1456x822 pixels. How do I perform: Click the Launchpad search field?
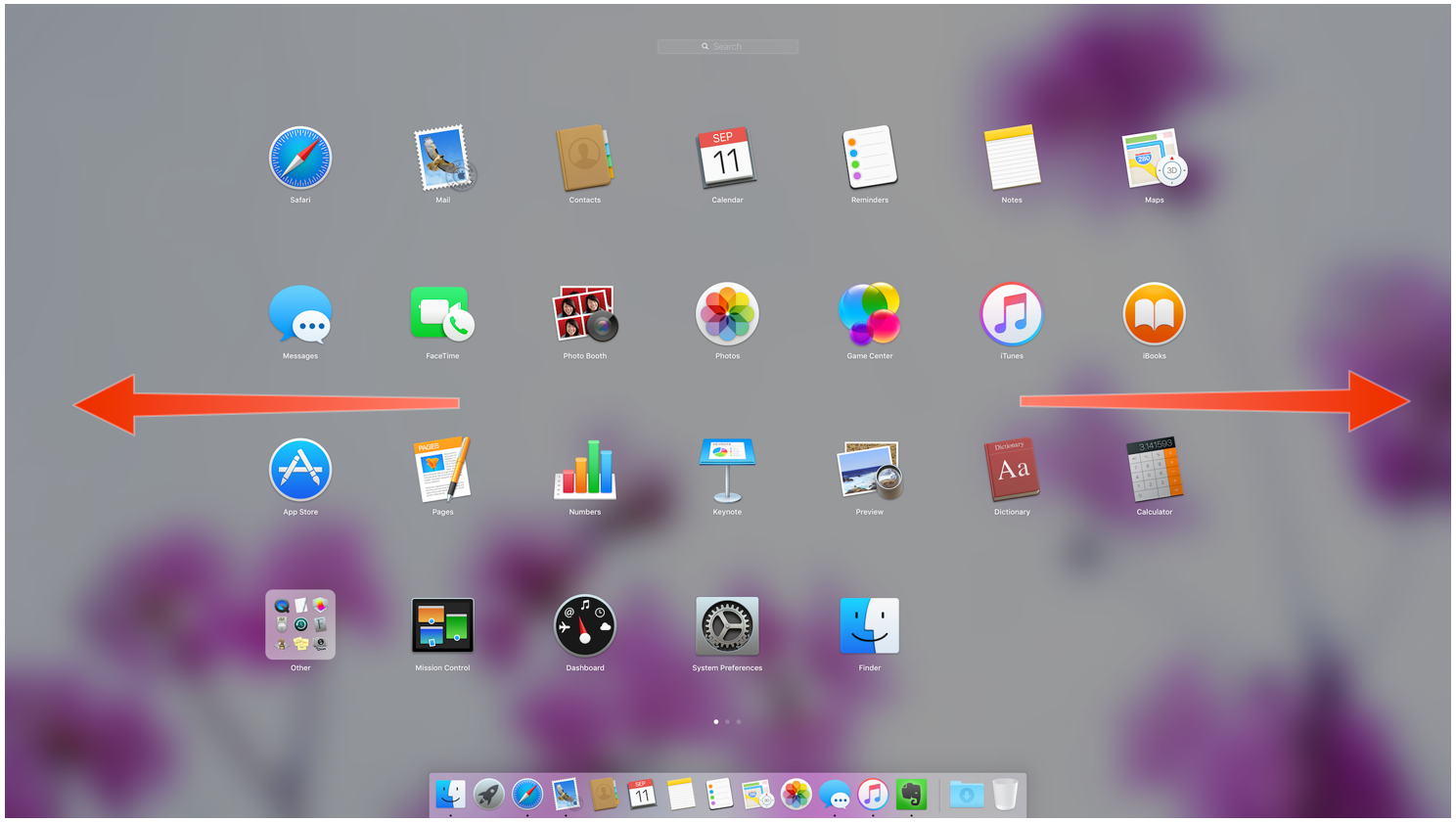[x=728, y=46]
